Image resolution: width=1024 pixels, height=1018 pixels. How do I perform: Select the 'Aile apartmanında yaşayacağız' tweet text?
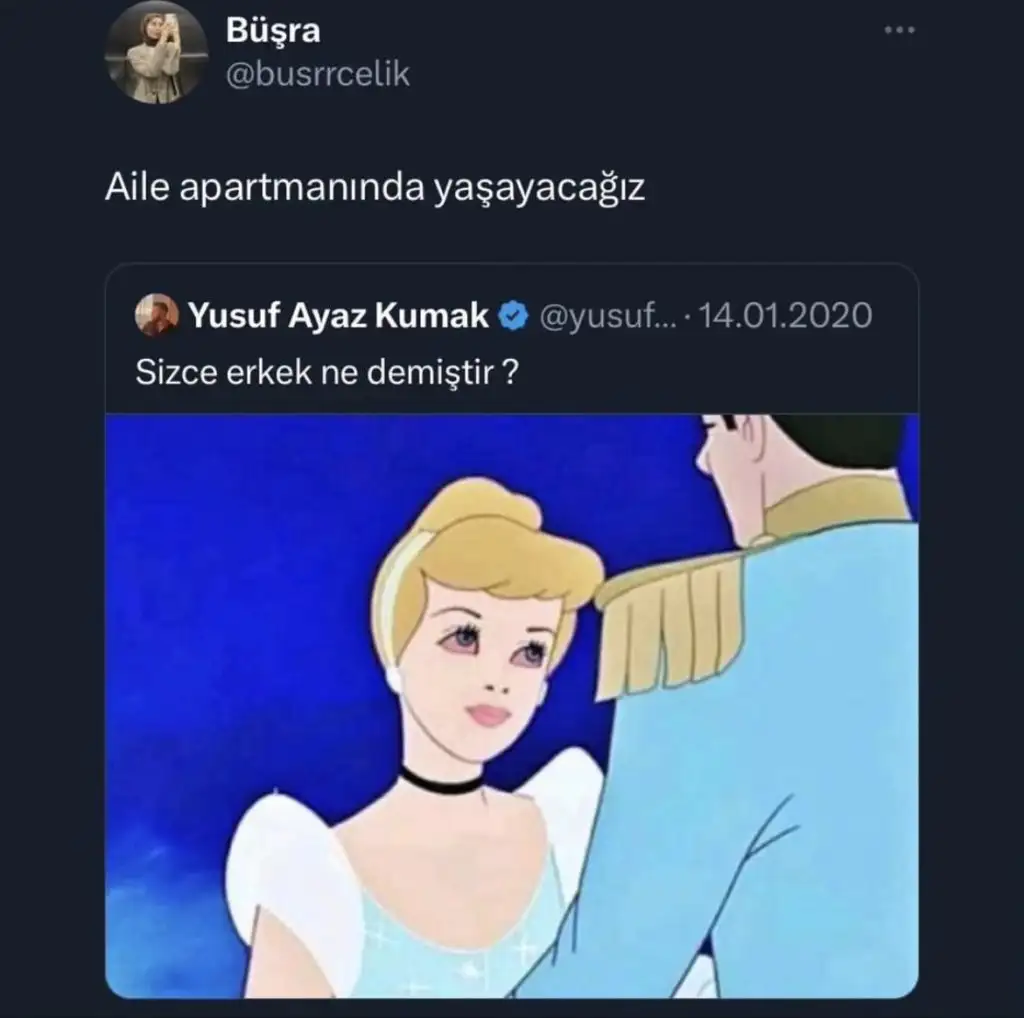click(375, 188)
